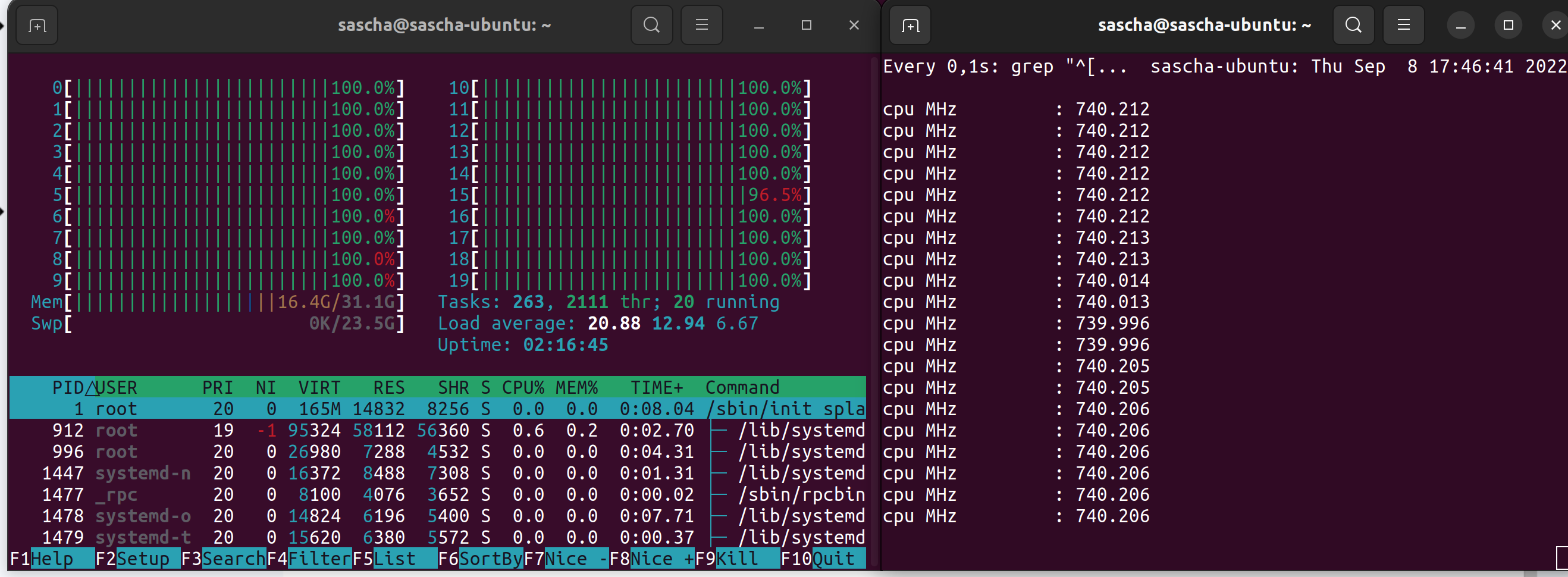
Task: Sort by PID column header
Action: (68, 387)
